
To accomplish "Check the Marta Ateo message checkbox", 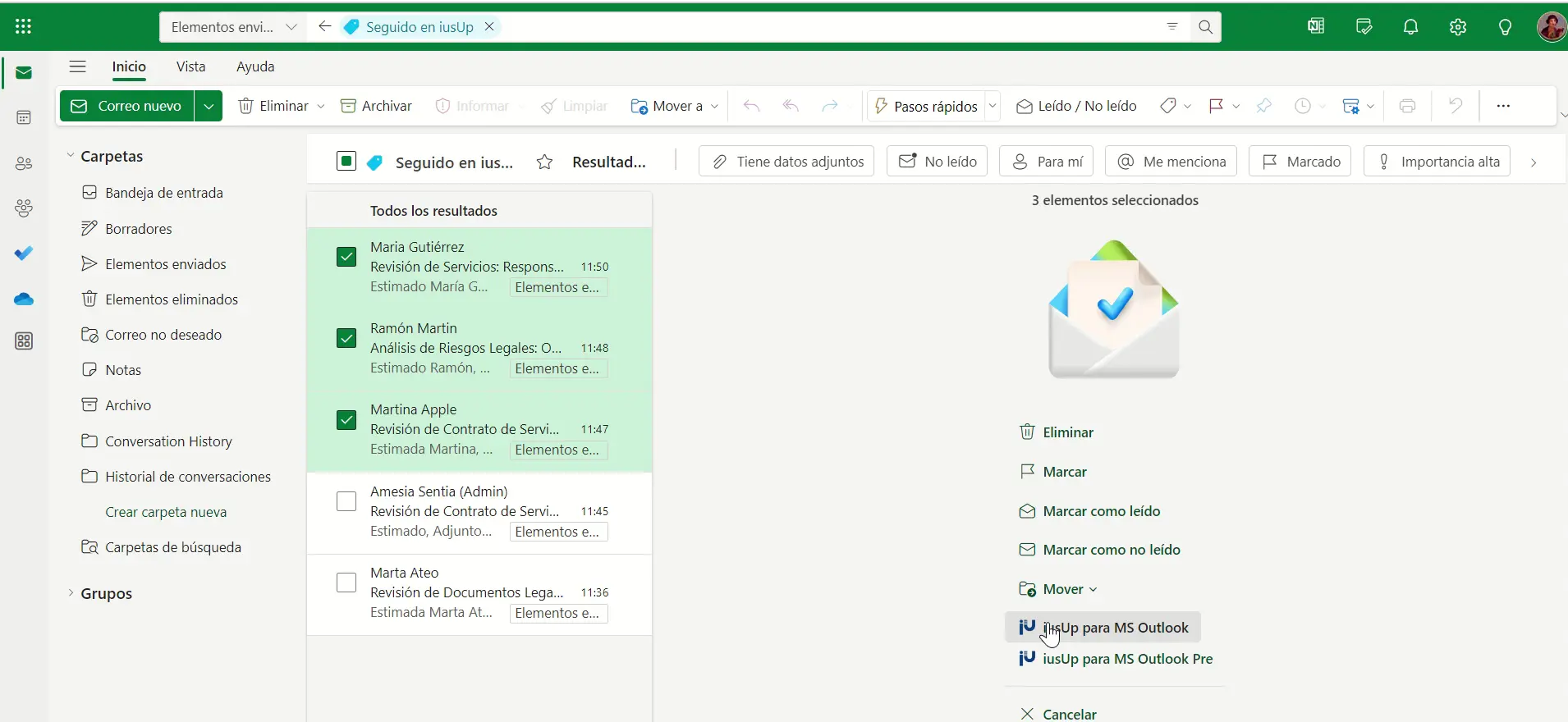I will [x=346, y=583].
